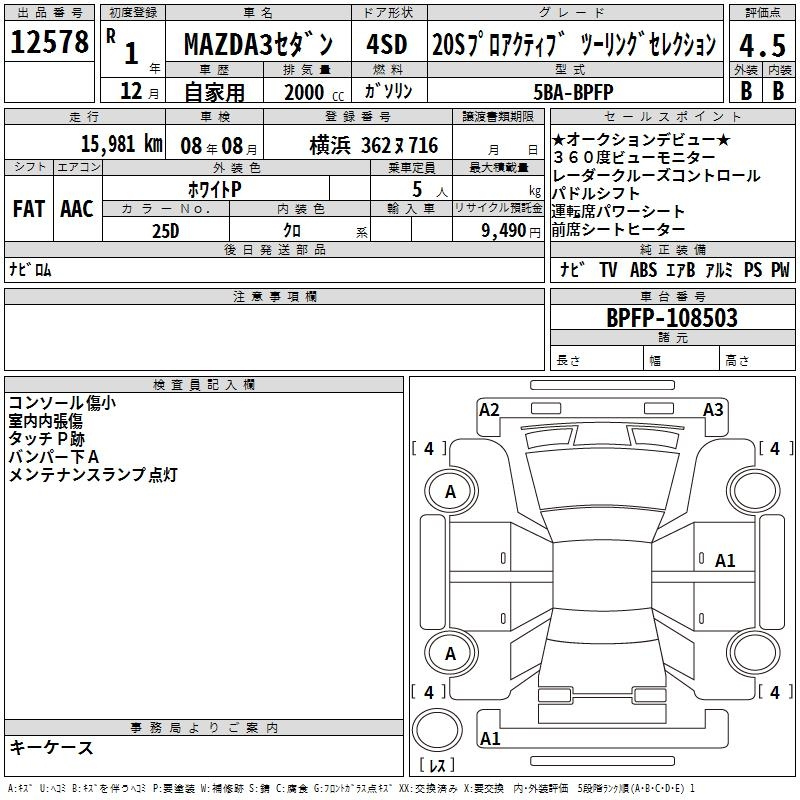Viewport: 800px width, 800px height.
Task: Click the A2 damage mark on front bumper
Action: click(489, 409)
